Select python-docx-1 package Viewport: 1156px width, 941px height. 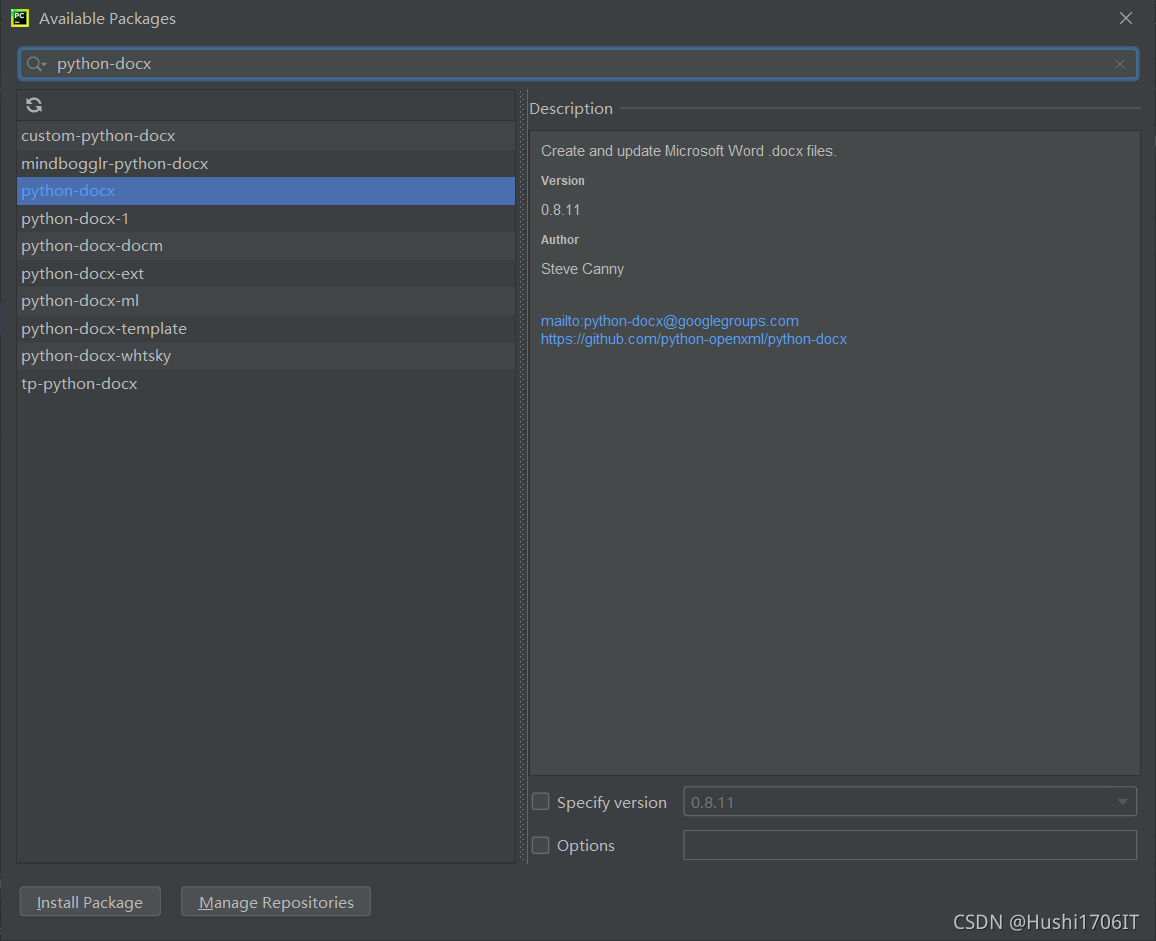[x=265, y=218]
